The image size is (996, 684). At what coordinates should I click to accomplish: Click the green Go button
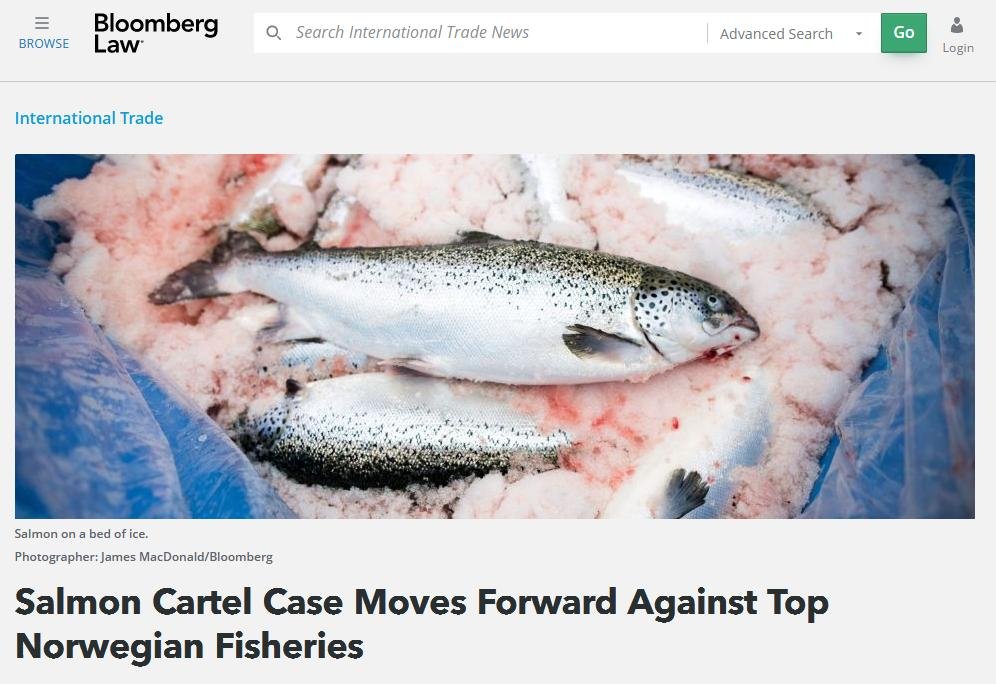pos(903,32)
